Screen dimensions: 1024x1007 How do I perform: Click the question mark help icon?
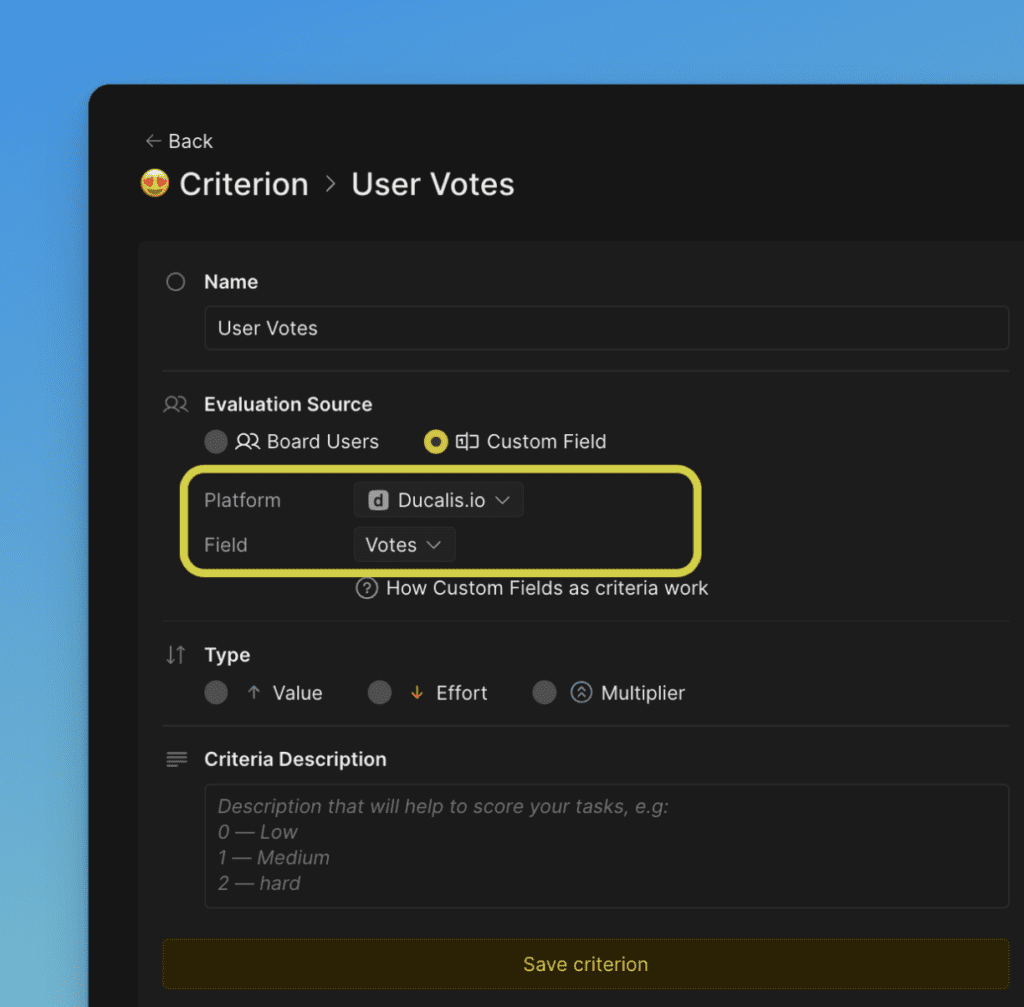pyautogui.click(x=366, y=589)
